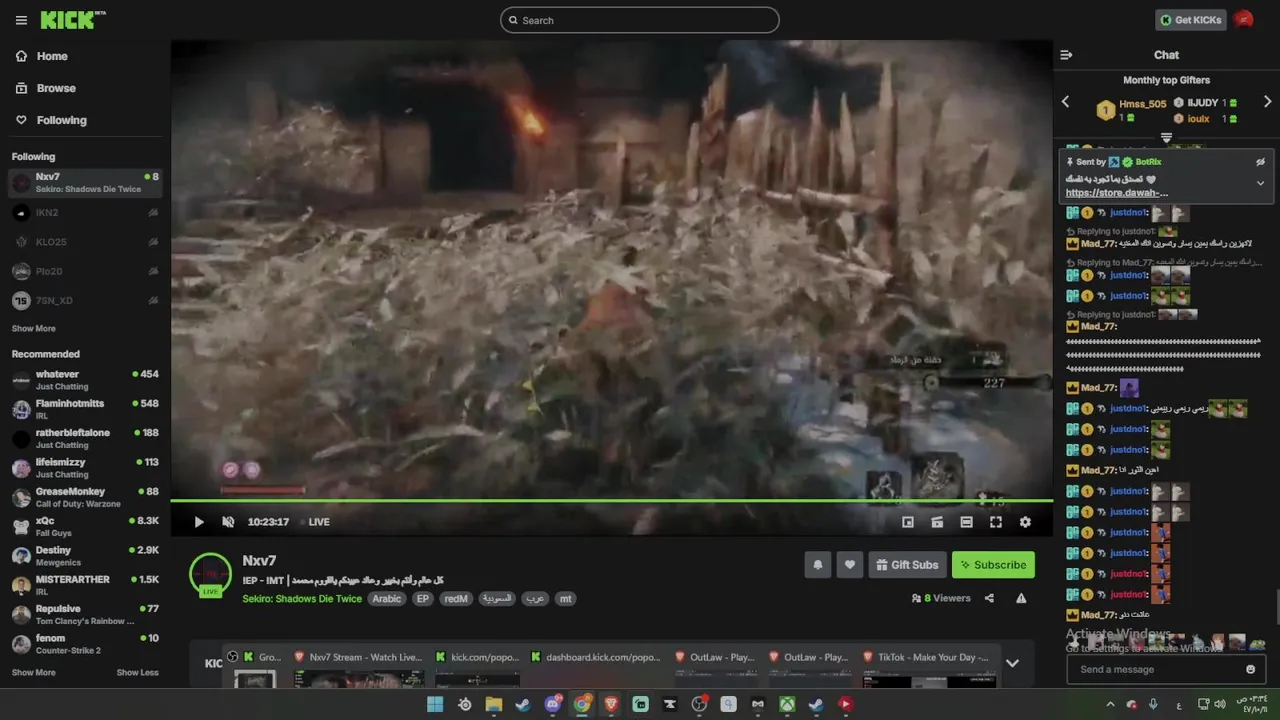Open recommended channel Destiny
Image resolution: width=1280 pixels, height=720 pixels.
pyautogui.click(x=85, y=556)
